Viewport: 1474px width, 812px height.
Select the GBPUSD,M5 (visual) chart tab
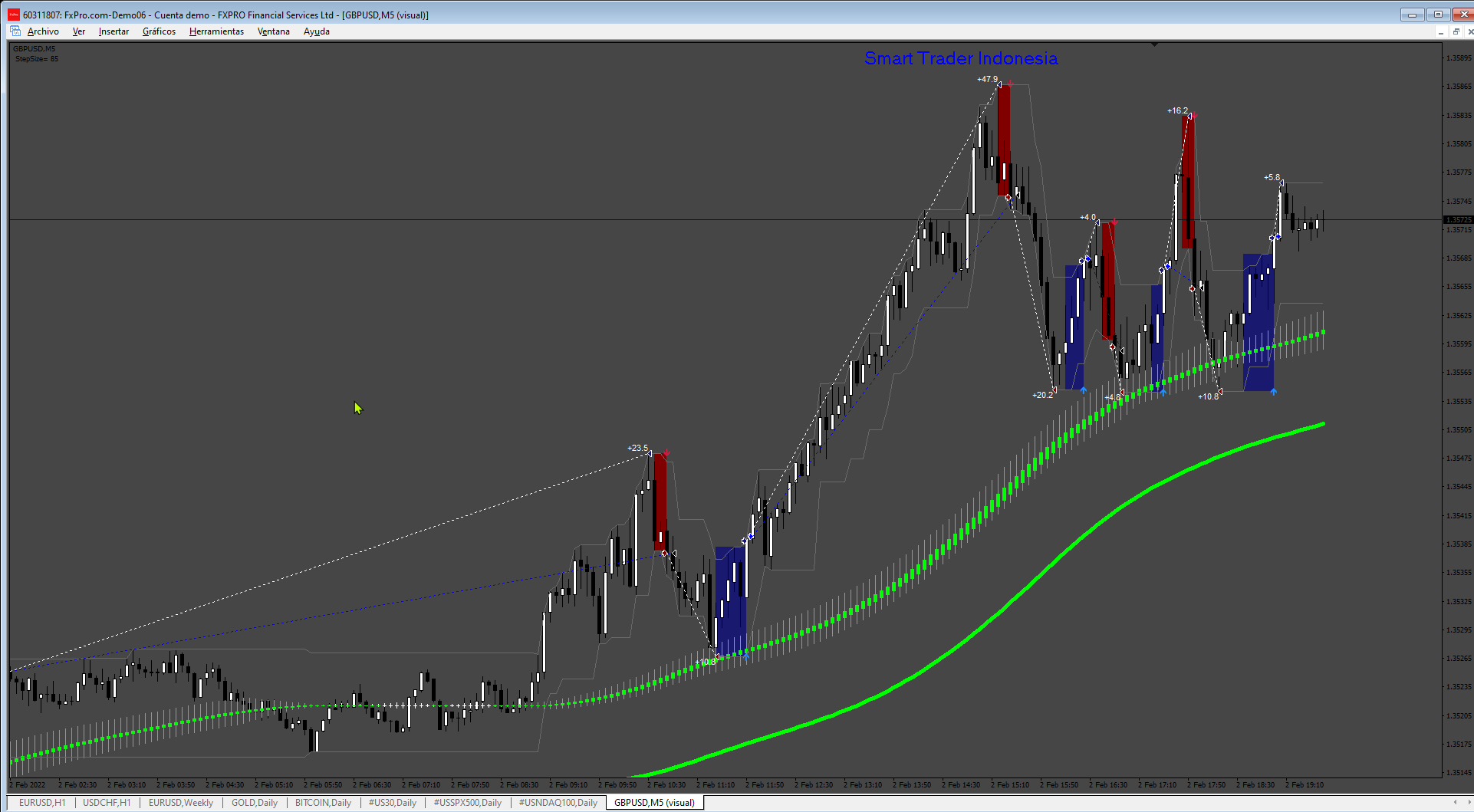[x=654, y=803]
